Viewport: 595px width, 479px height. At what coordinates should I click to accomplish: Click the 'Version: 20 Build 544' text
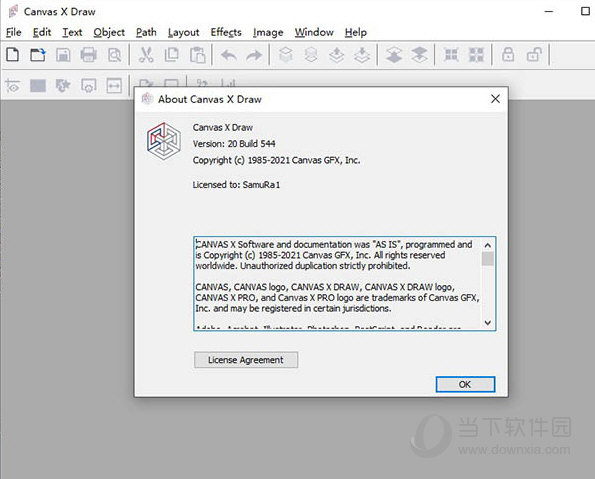234,144
